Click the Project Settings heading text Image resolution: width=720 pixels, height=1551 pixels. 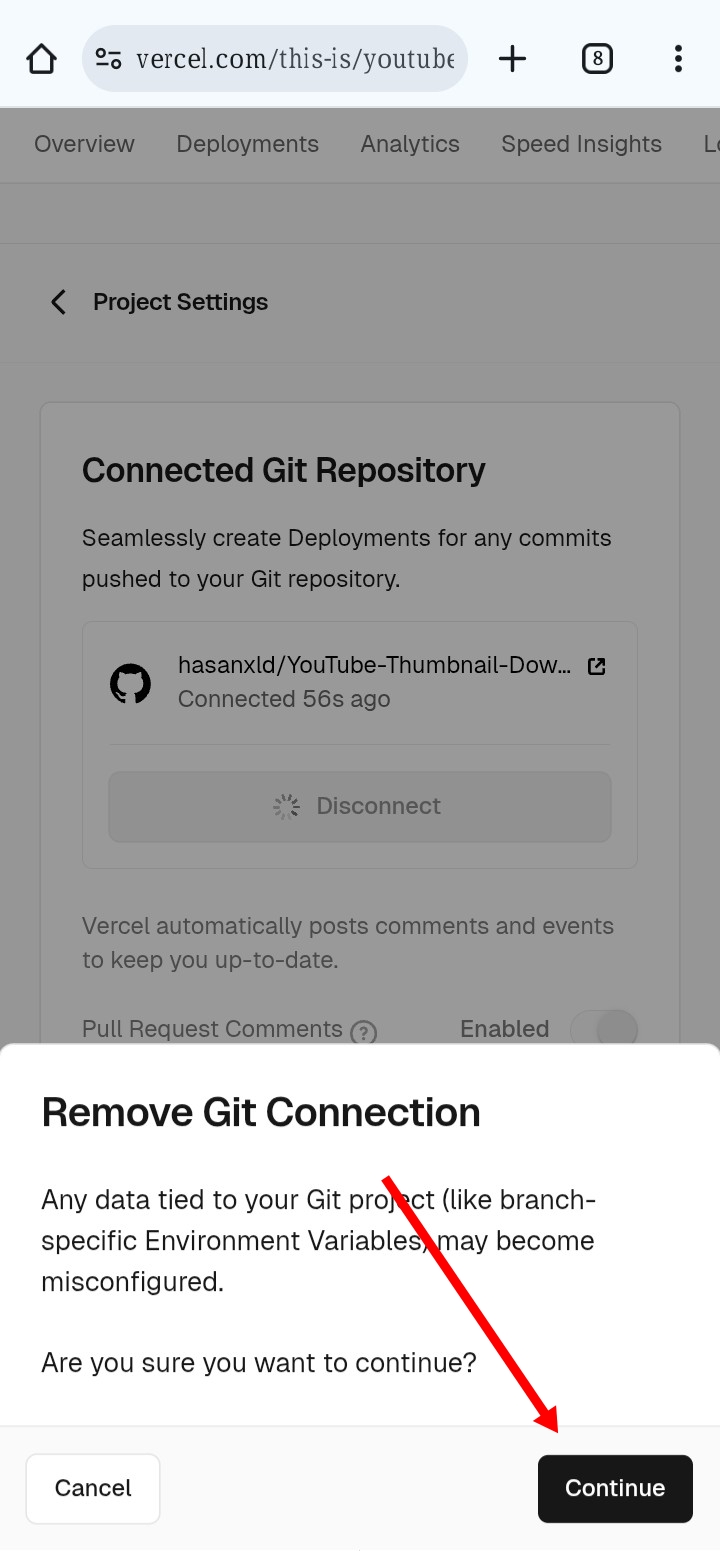coord(180,302)
